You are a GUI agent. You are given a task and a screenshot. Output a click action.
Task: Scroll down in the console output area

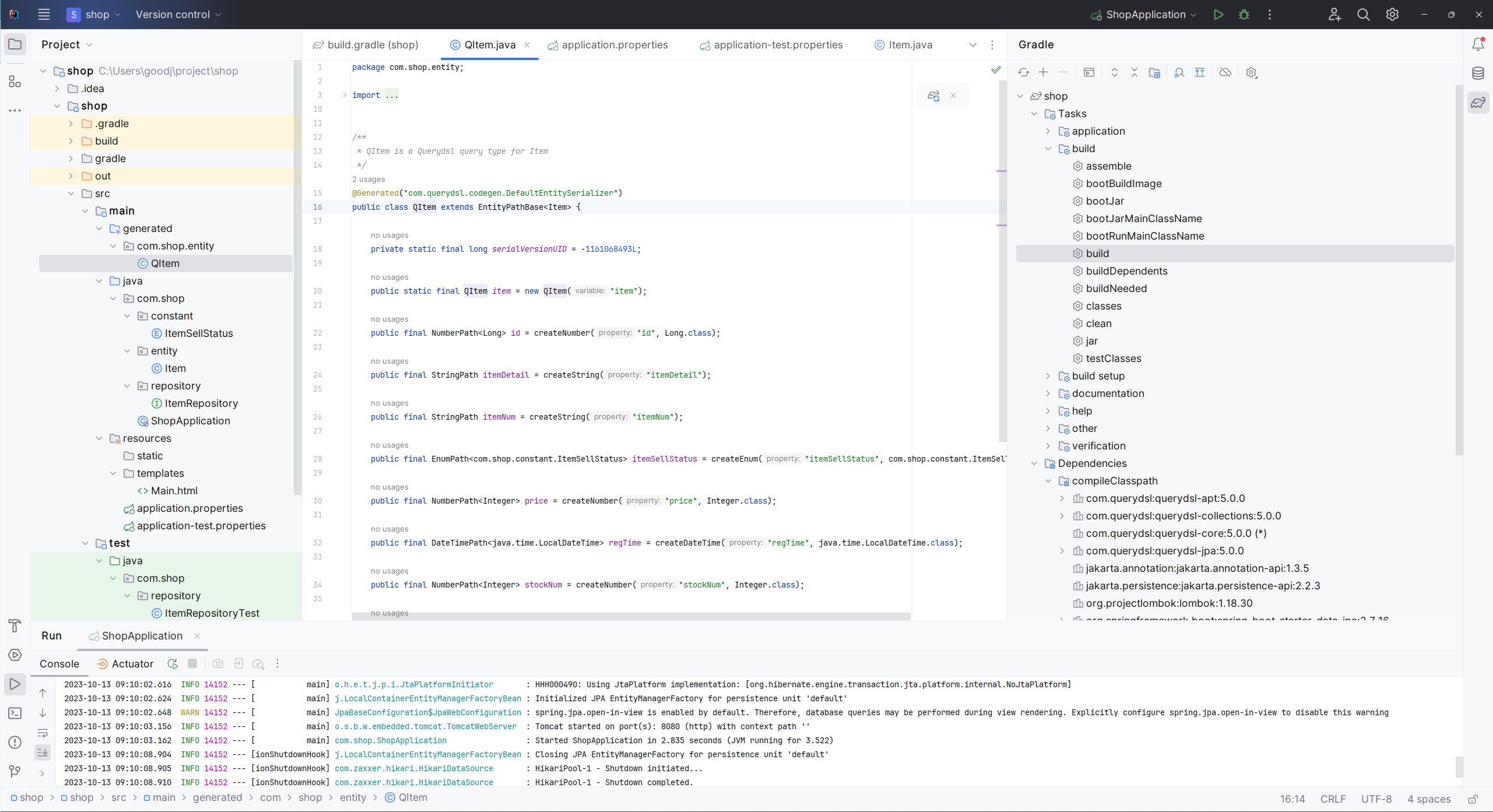point(42,711)
